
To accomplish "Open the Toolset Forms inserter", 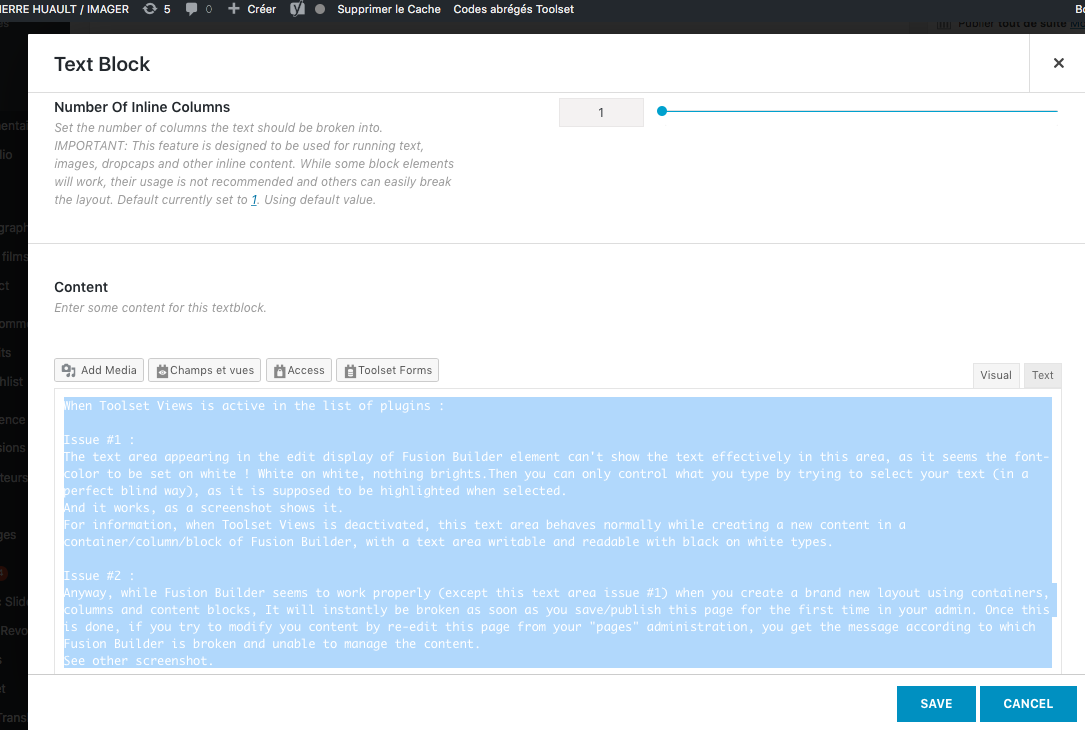I will 388,370.
